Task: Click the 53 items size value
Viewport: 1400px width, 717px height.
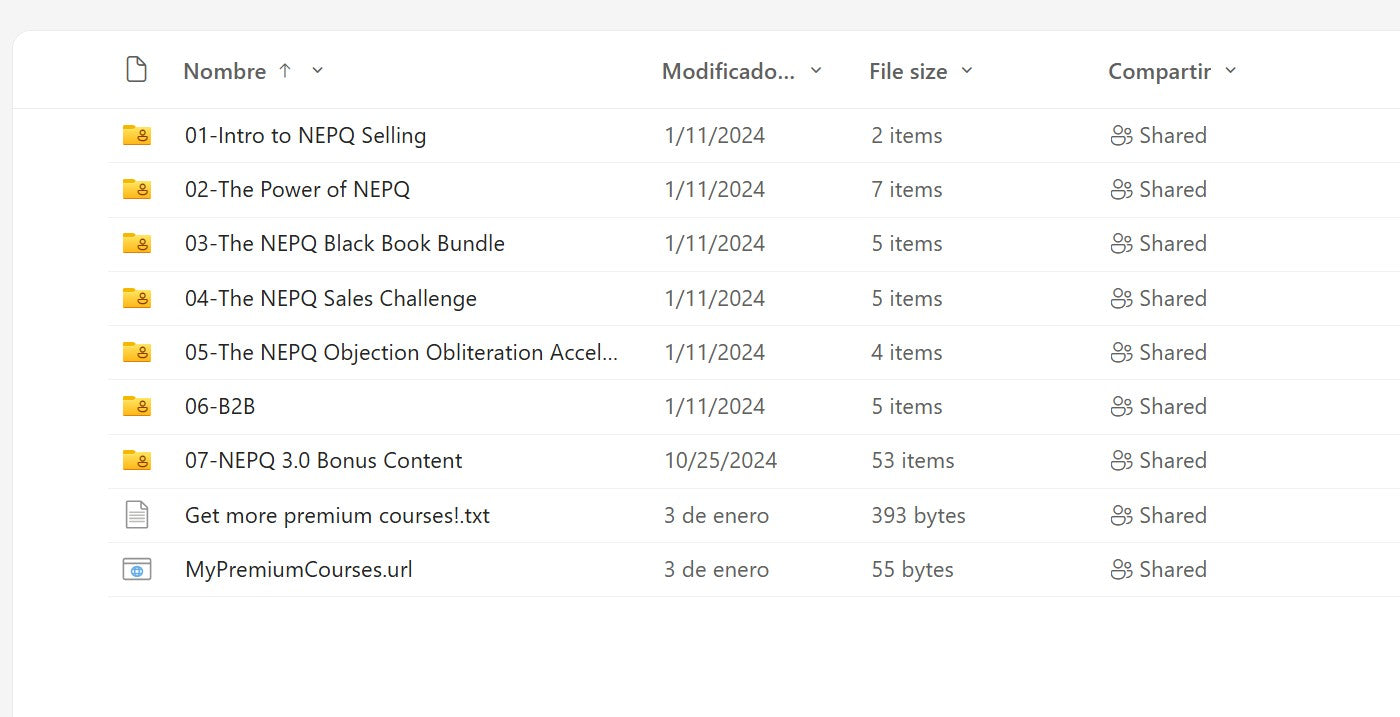Action: [x=913, y=460]
